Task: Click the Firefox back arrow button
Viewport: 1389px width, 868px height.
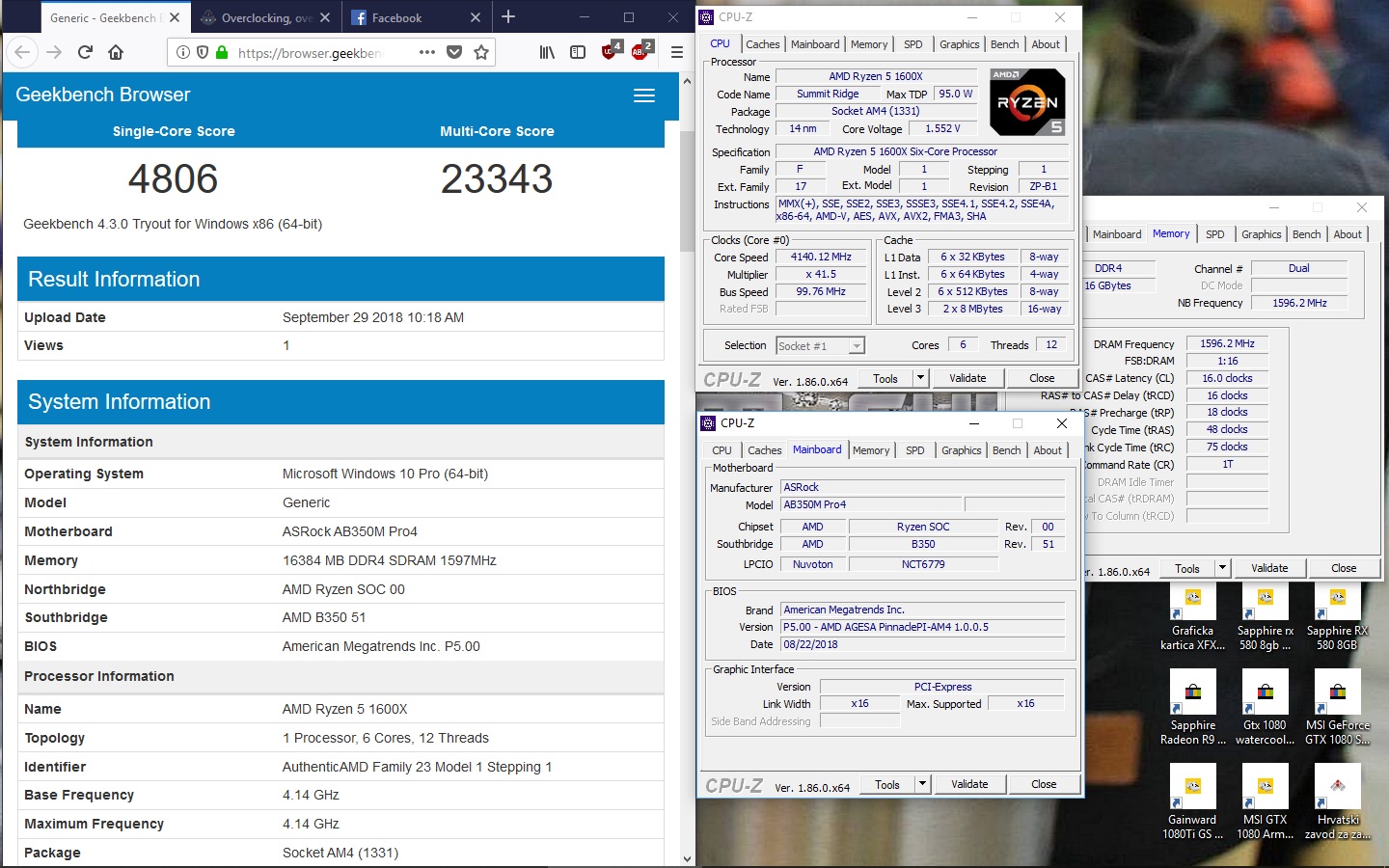Action: click(23, 52)
